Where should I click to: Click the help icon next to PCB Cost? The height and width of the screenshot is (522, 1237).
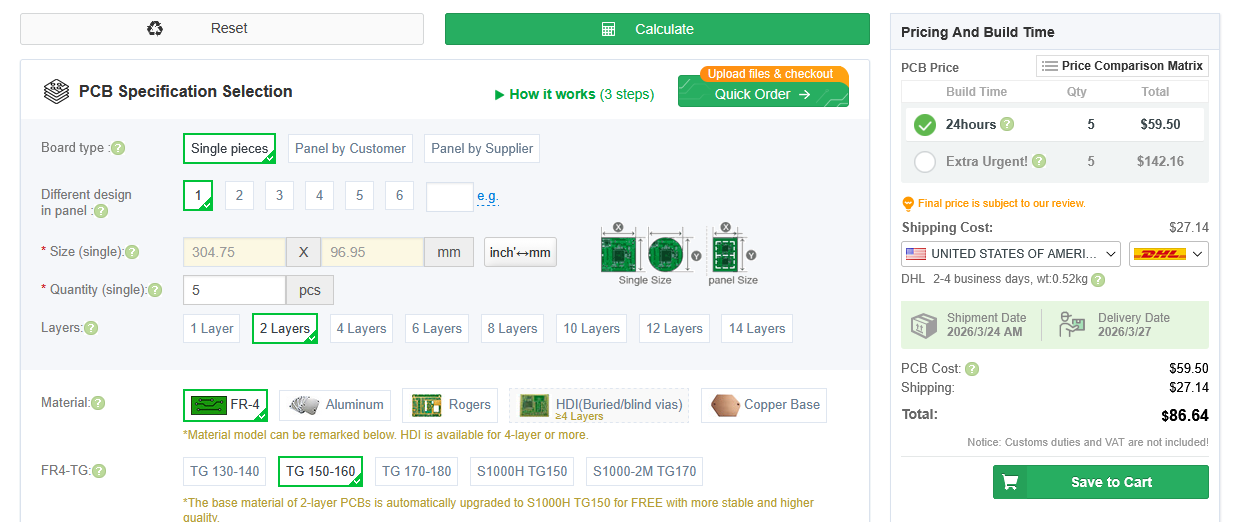[x=972, y=369]
